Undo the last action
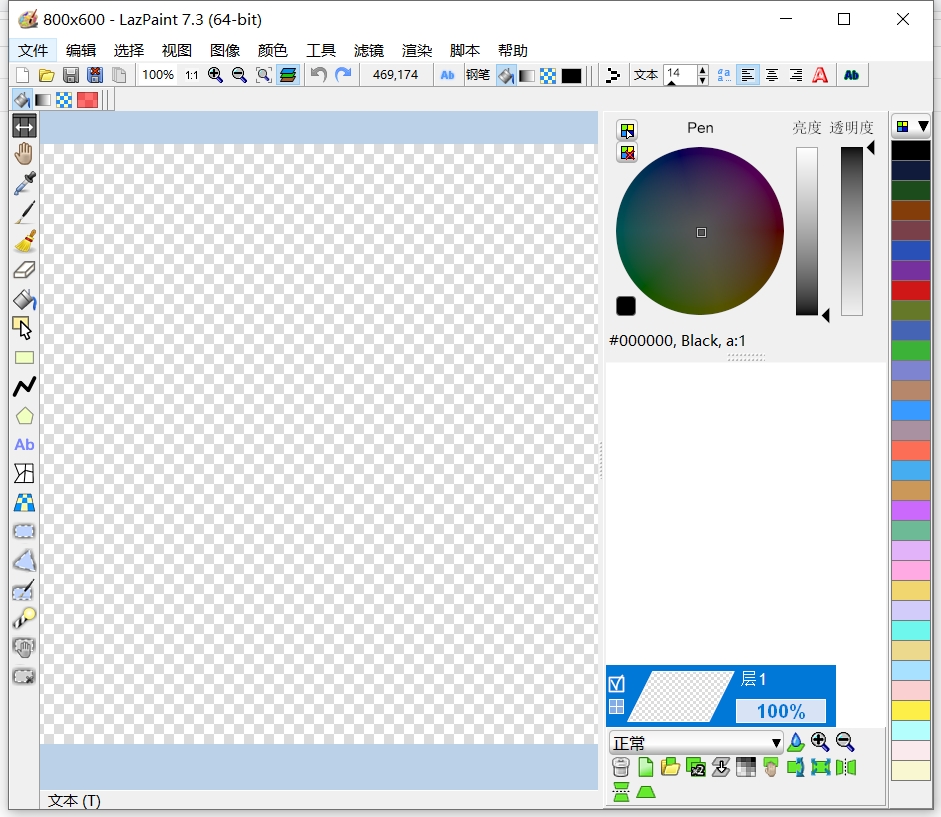941x817 pixels. [x=319, y=75]
